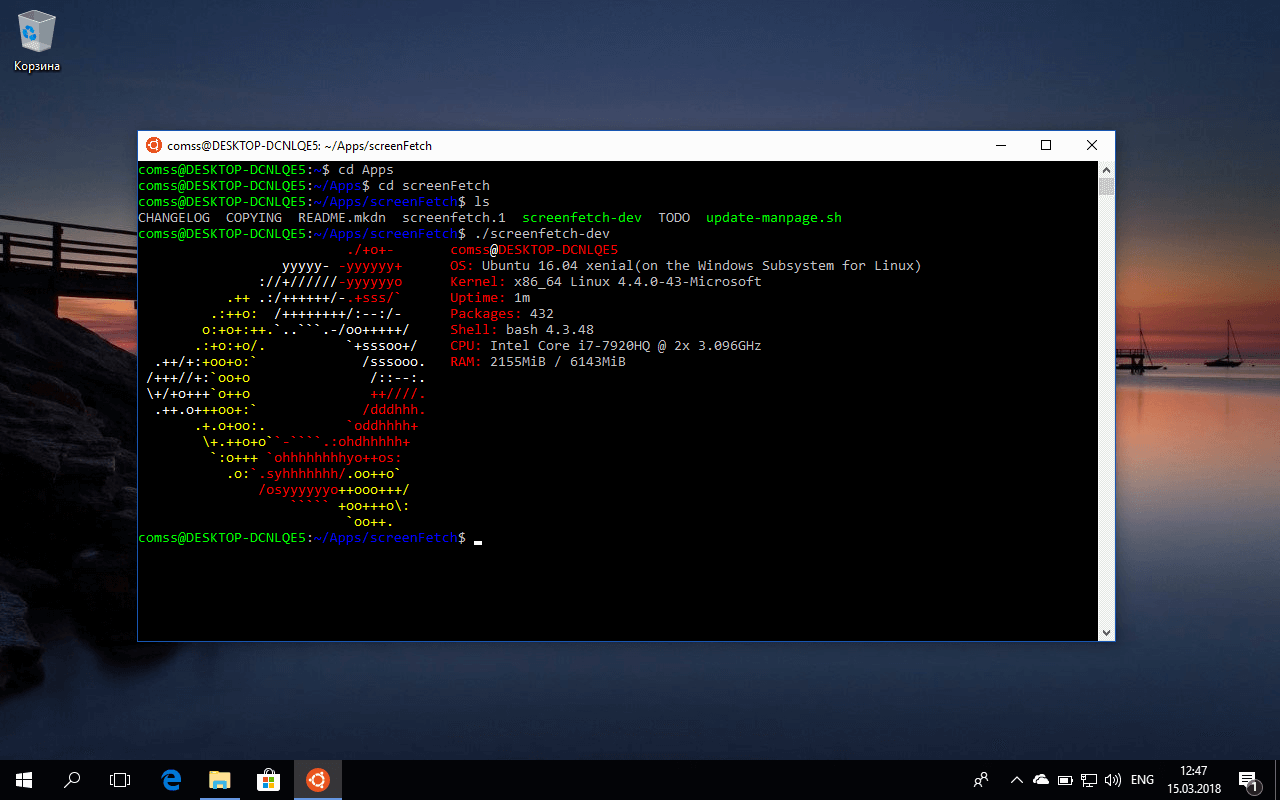Click terminal scrollbar down arrow
The height and width of the screenshot is (800, 1280).
click(1106, 632)
